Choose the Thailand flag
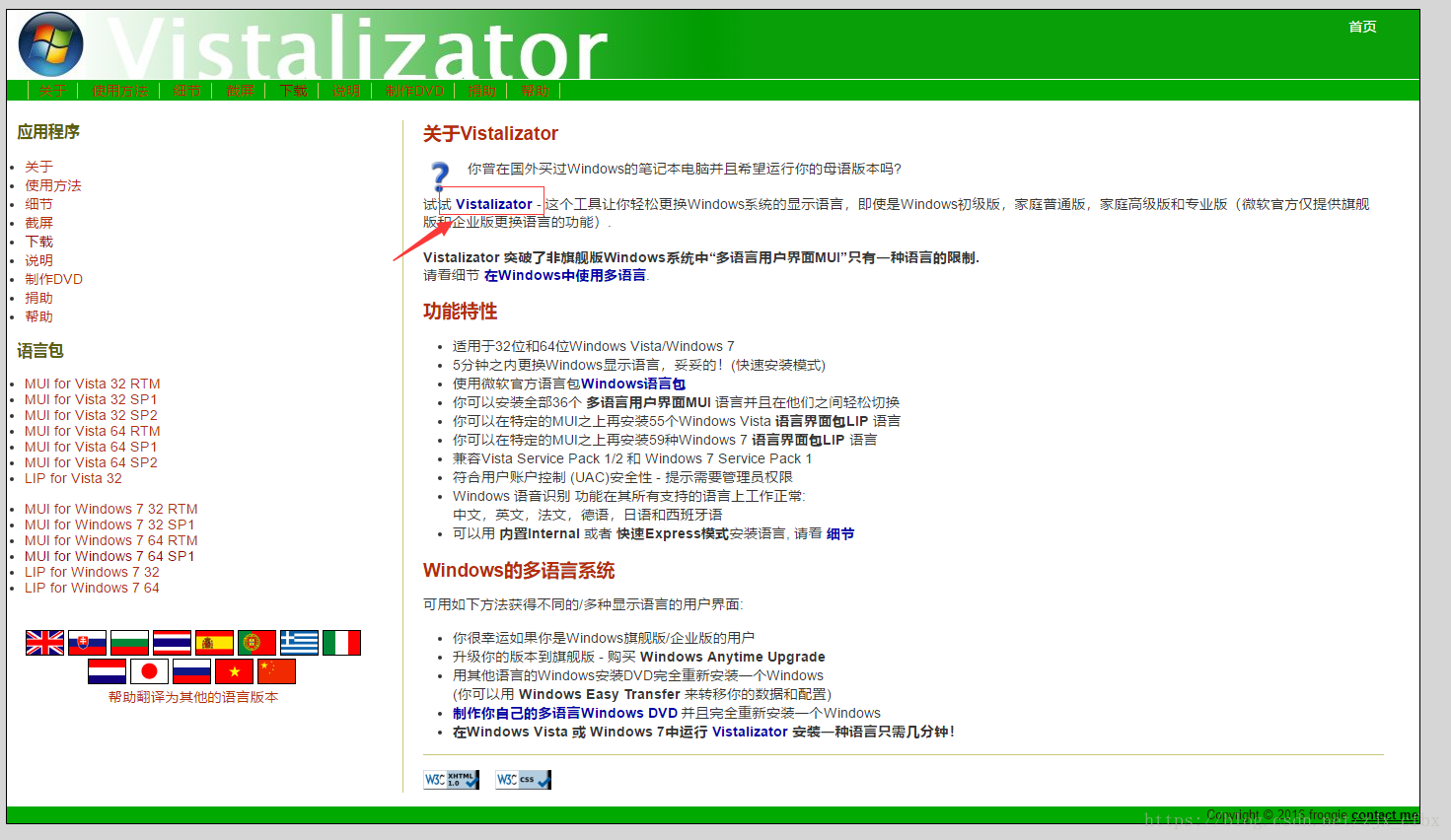This screenshot has width=1451, height=840. 172,643
